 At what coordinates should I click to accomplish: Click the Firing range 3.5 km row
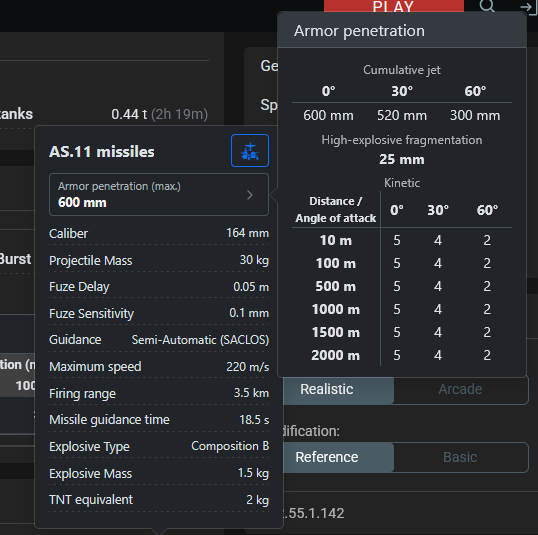tap(159, 393)
